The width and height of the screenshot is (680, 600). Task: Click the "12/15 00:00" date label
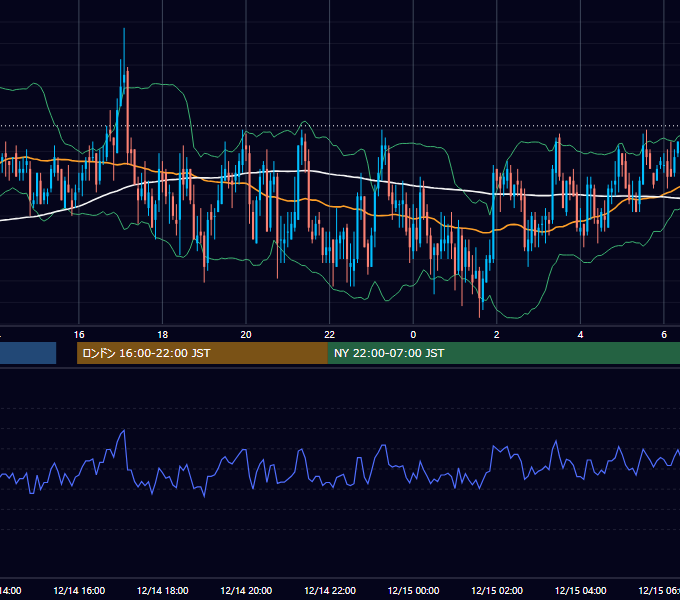413,590
